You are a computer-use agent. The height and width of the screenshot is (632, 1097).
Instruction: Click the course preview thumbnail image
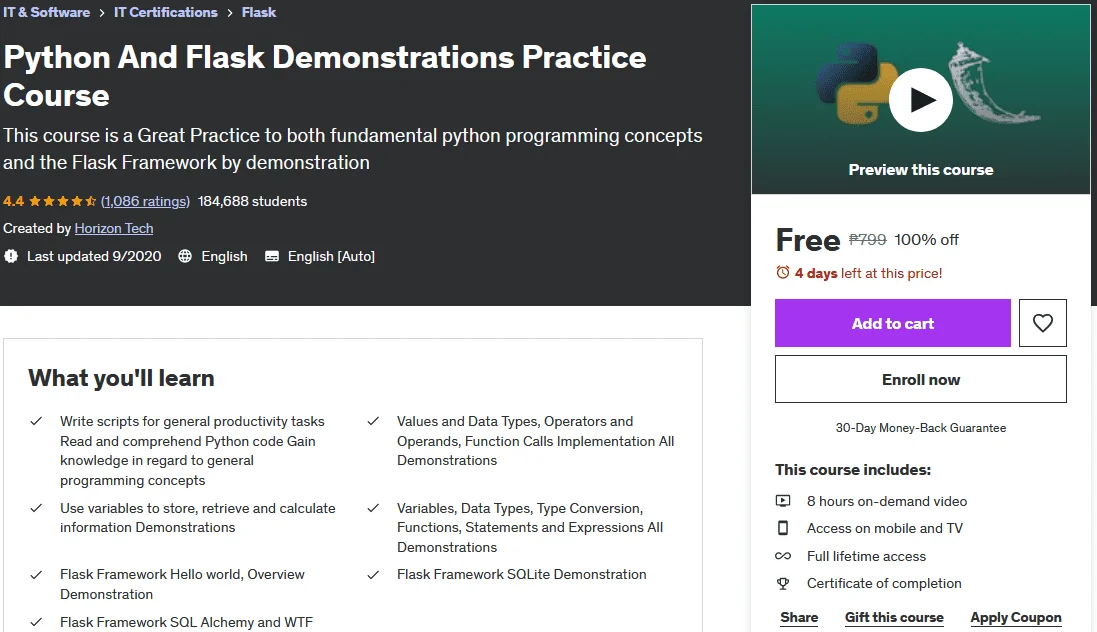point(921,99)
